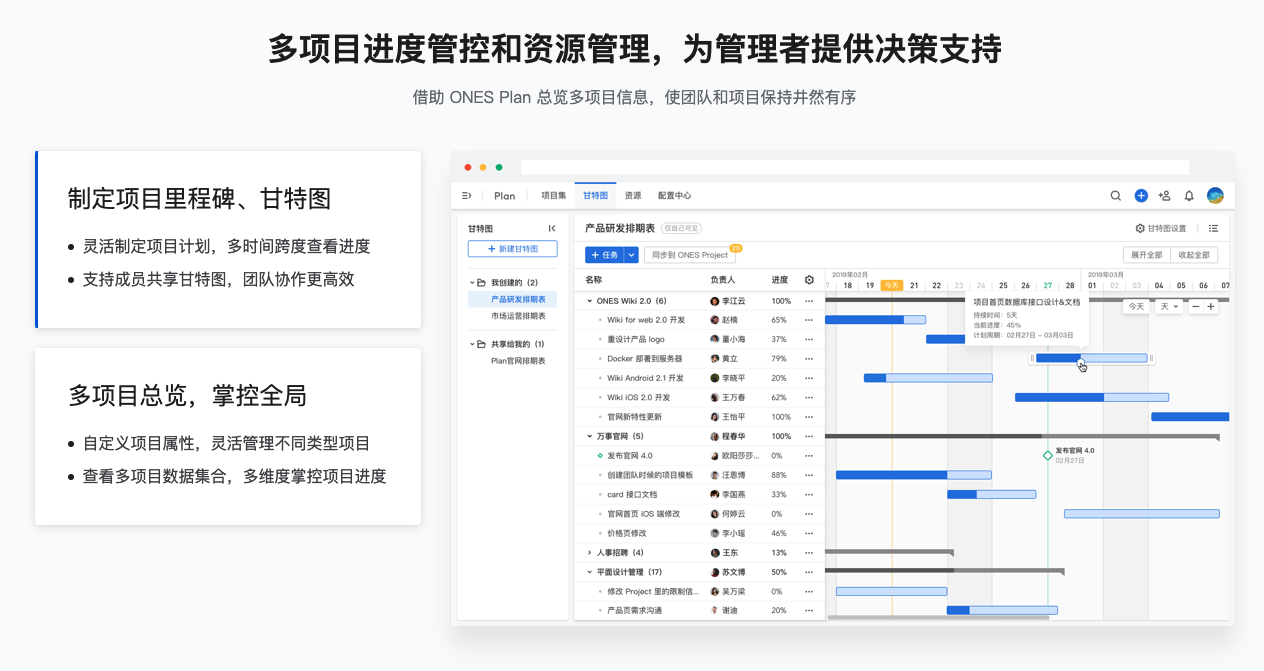Open the search magnifier icon
This screenshot has height=671, width=1264.
tap(1116, 196)
